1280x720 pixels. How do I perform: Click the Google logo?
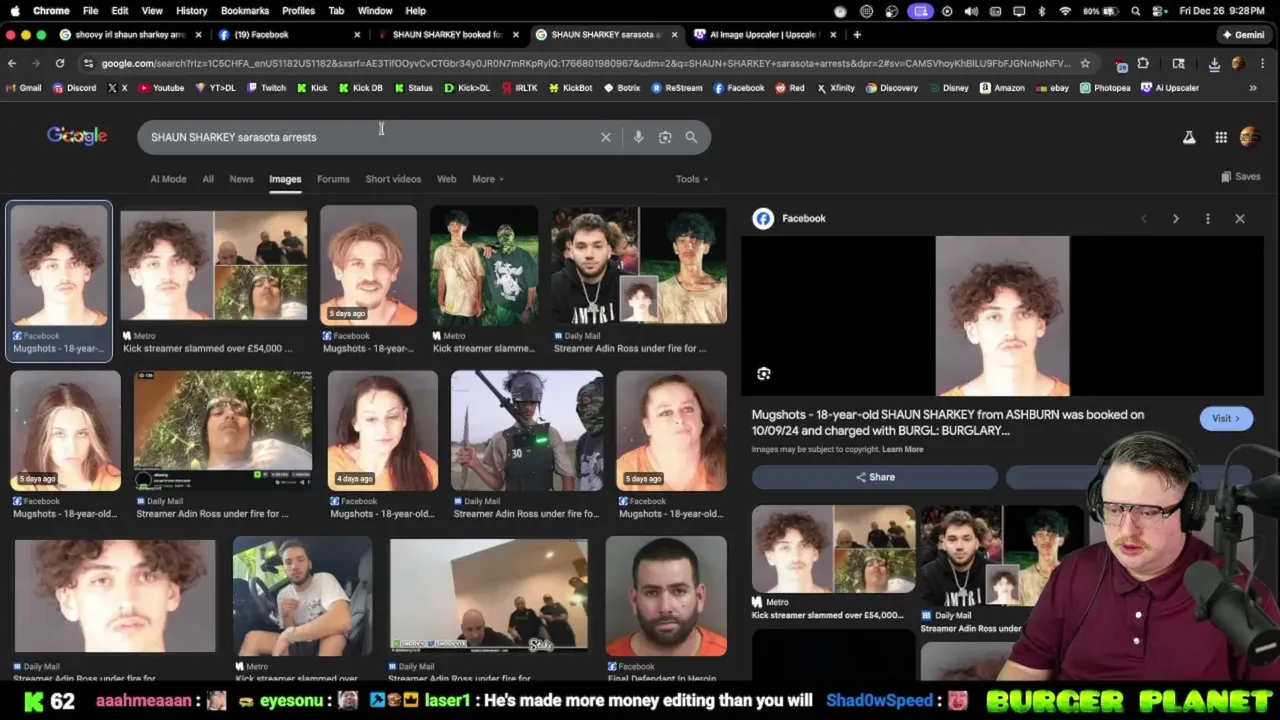point(77,136)
